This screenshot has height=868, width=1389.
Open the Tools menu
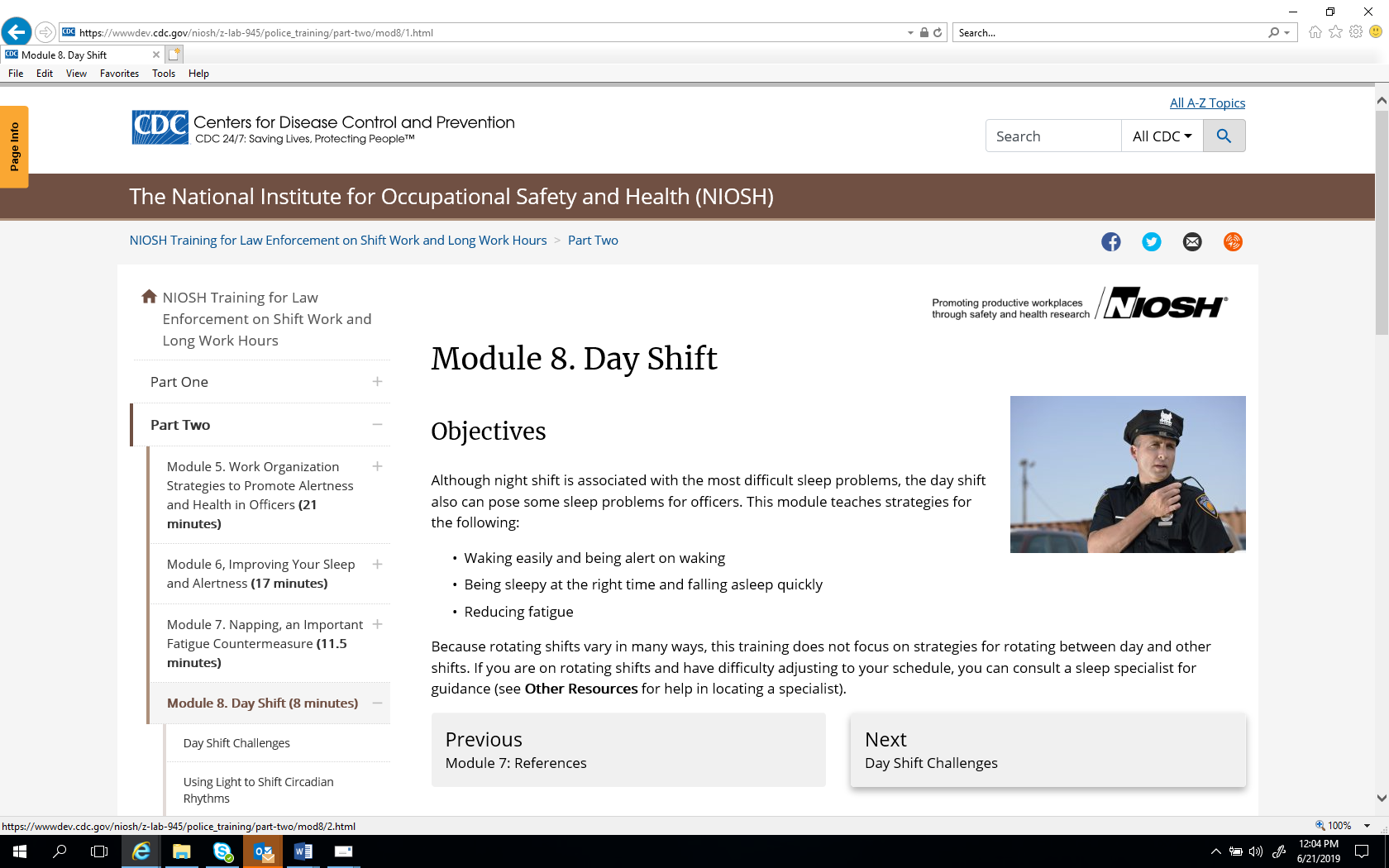click(164, 74)
